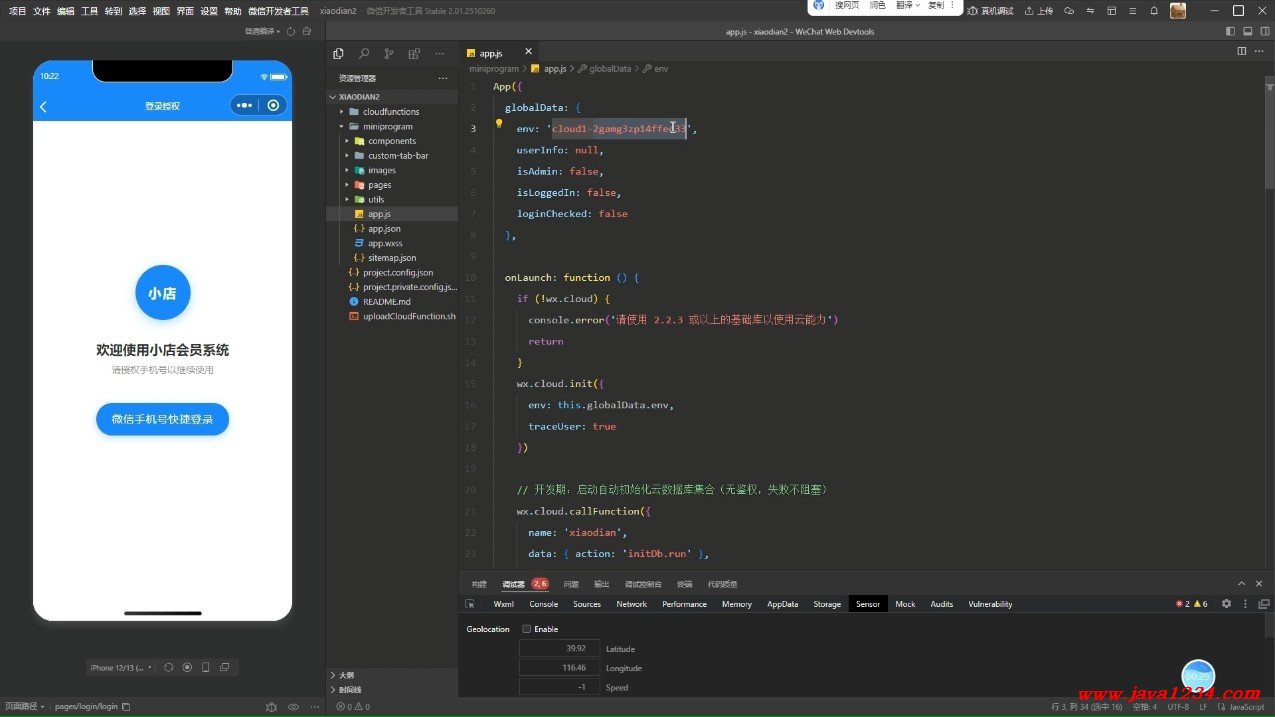Open the iPhone 12/13 device dropdown

pos(122,667)
